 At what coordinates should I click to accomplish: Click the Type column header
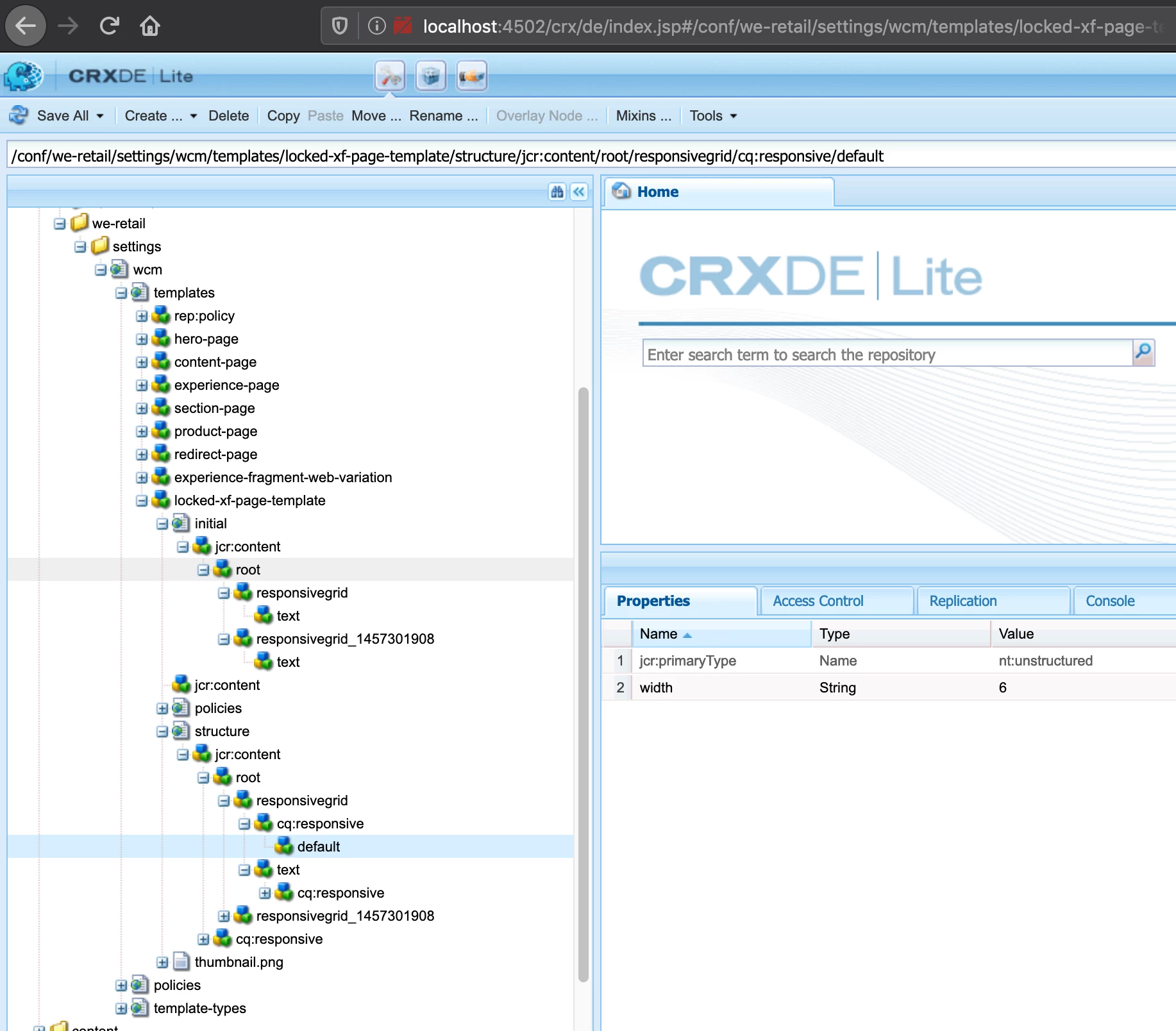900,633
